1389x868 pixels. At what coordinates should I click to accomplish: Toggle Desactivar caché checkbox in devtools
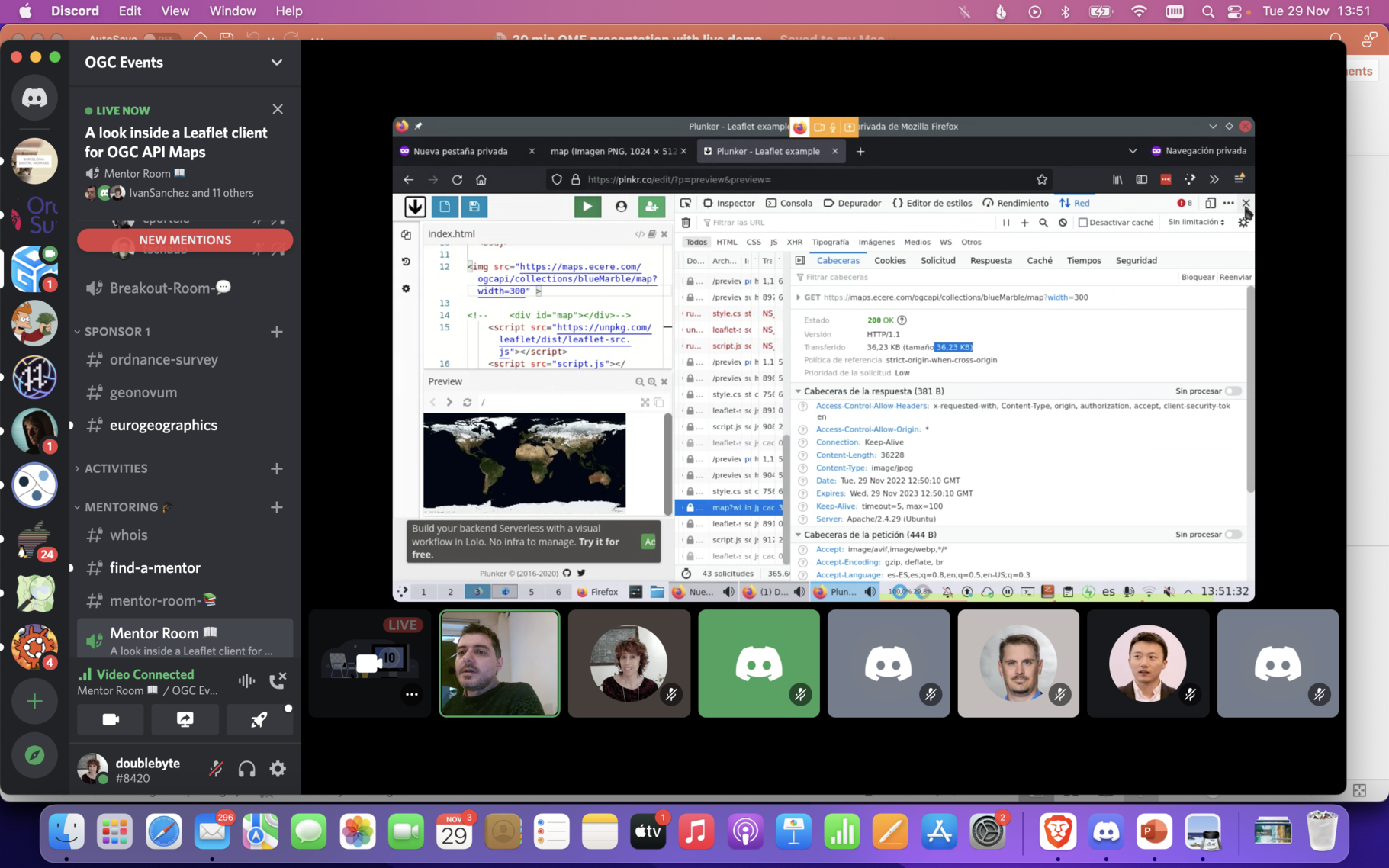tap(1082, 223)
